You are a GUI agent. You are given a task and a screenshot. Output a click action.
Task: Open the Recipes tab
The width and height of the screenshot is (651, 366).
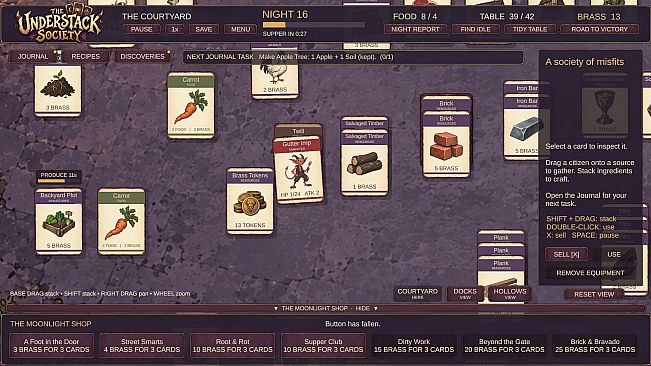coord(86,56)
